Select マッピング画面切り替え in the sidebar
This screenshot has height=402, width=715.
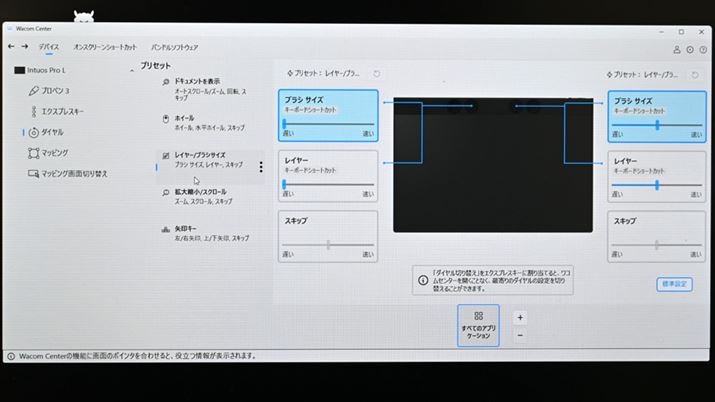73,174
